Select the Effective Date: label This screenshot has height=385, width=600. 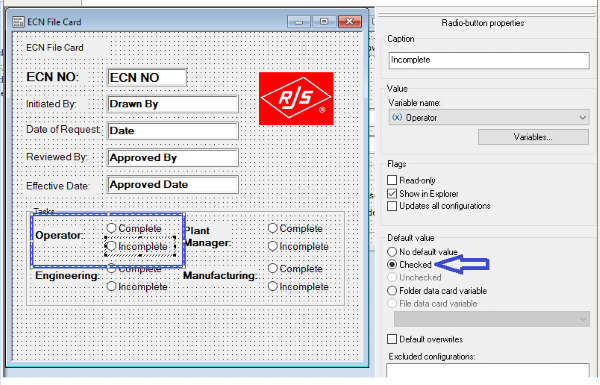[58, 186]
